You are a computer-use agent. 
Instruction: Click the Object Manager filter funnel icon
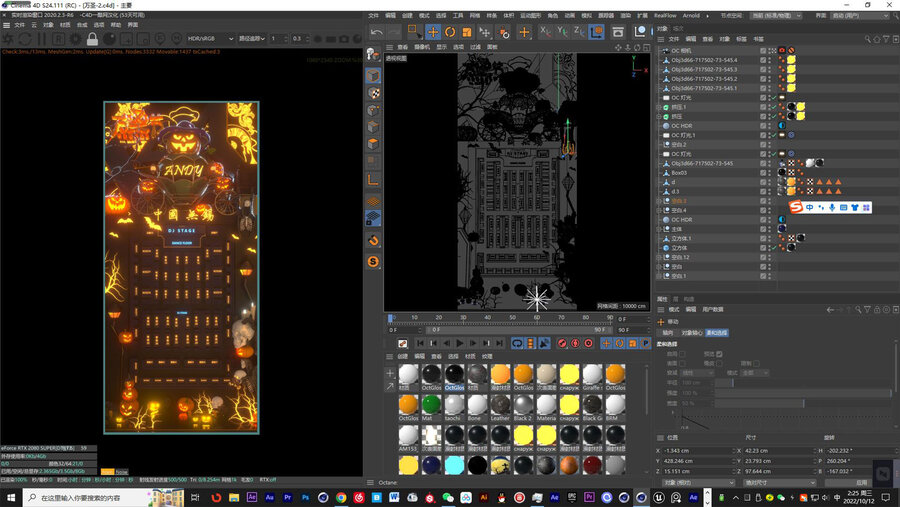coord(886,39)
